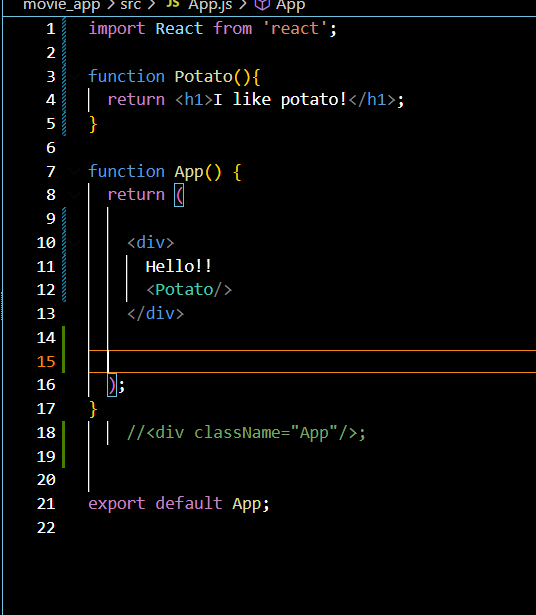The height and width of the screenshot is (615, 536).
Task: Click the highlighted opening parenthesis on line 8
Action: 179,195
